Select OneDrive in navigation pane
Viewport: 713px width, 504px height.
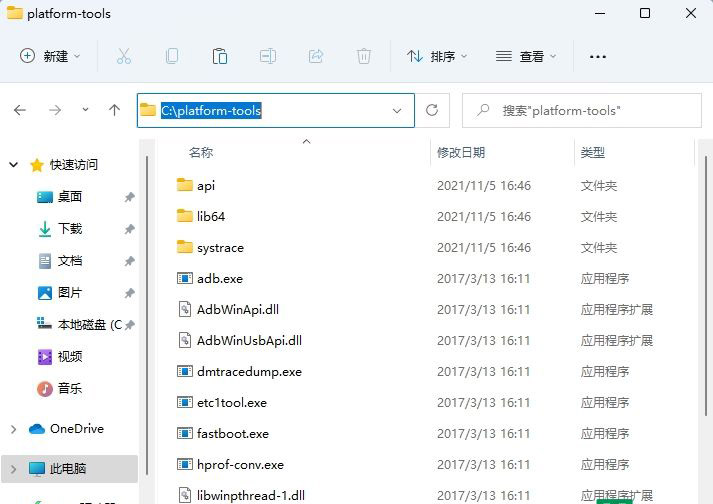click(x=77, y=428)
